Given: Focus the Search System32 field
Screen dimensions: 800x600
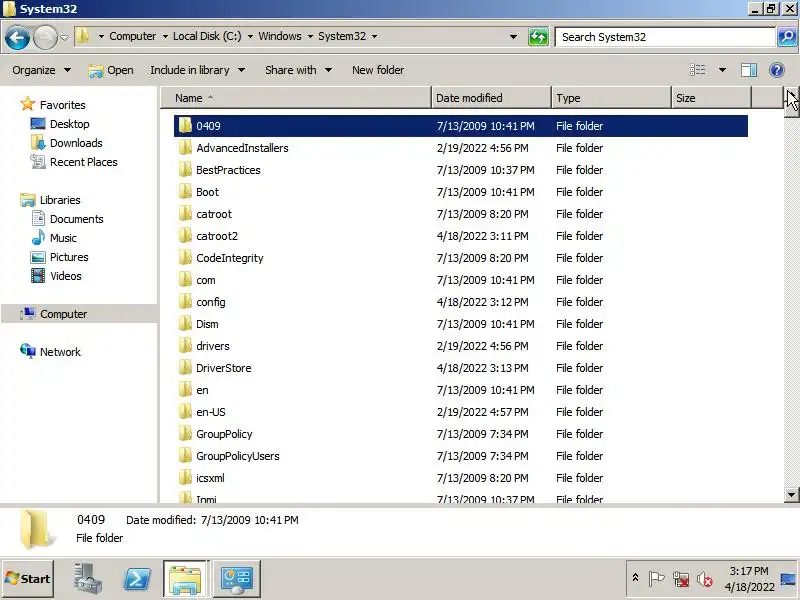Looking at the screenshot, I should (x=665, y=37).
